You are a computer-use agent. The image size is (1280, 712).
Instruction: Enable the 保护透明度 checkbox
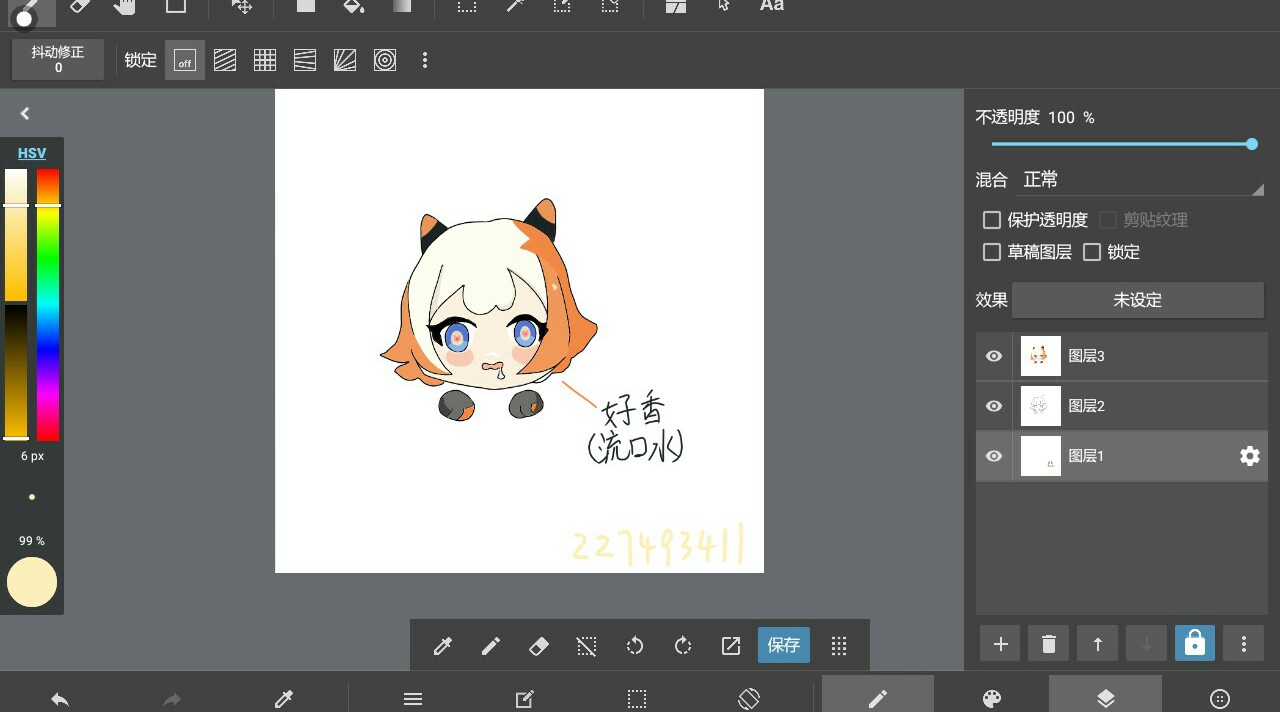pos(992,220)
